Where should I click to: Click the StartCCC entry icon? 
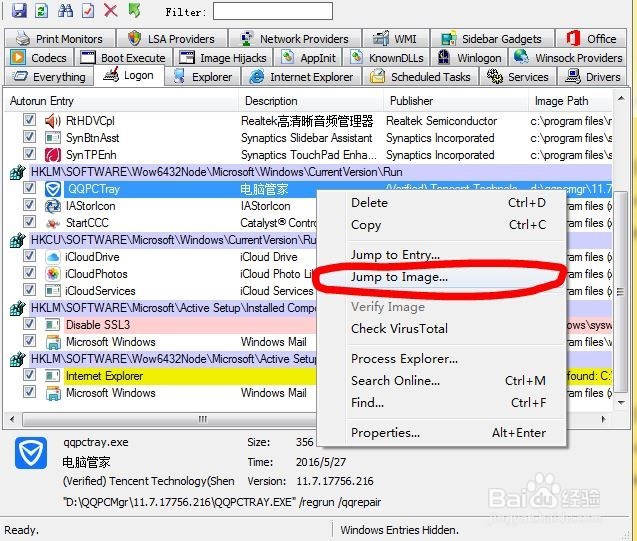click(x=53, y=223)
